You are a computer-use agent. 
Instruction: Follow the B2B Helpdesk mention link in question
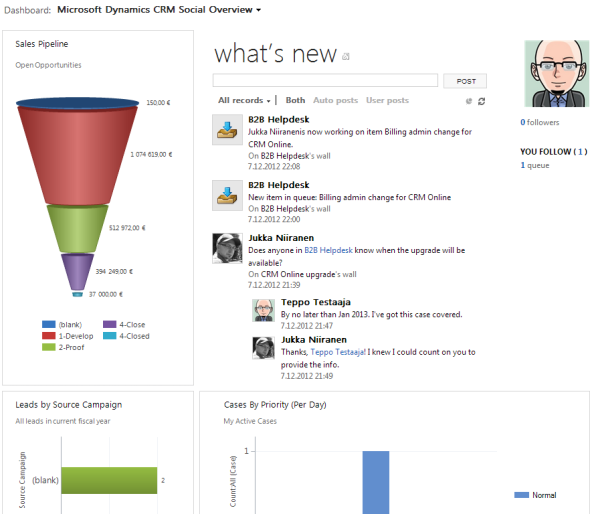point(328,250)
